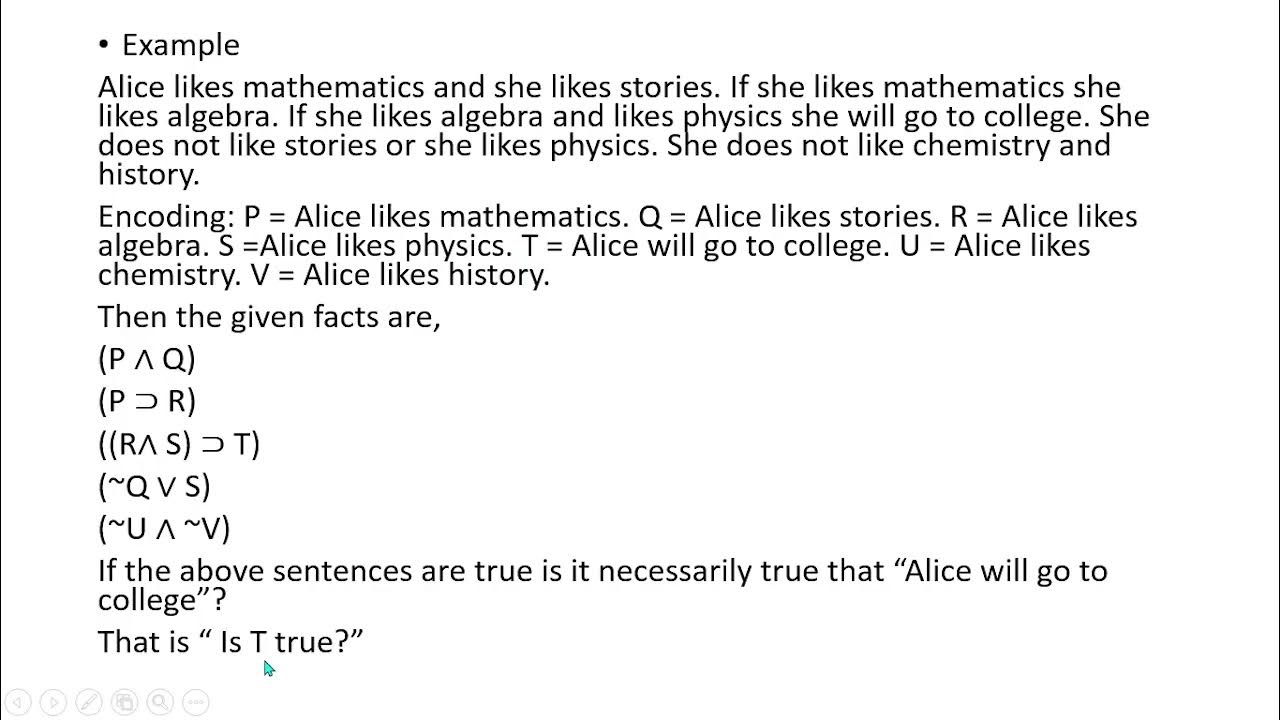The image size is (1280, 720).
Task: Click 'Then the given facts are,' line
Action: click(269, 318)
